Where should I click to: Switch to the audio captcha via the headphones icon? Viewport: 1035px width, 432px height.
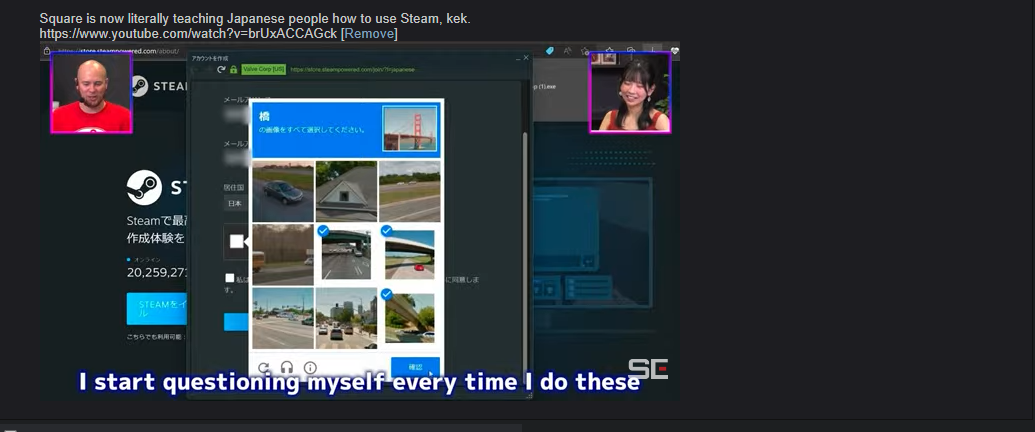[x=286, y=368]
